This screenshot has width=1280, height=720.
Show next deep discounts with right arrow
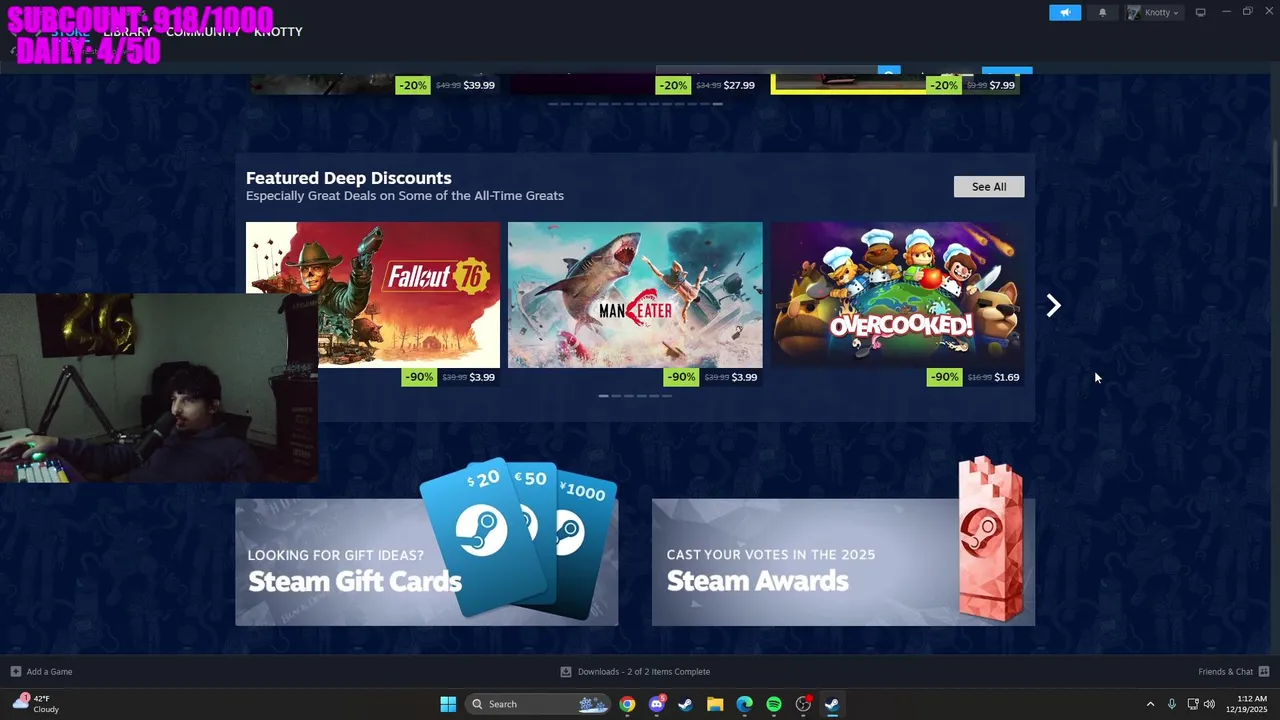1053,306
